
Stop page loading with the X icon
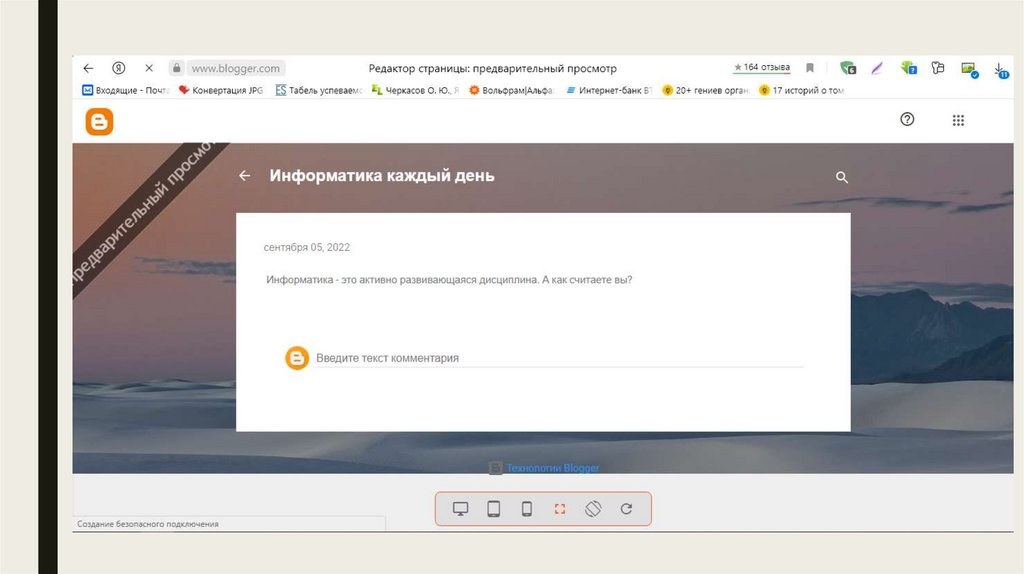point(149,68)
